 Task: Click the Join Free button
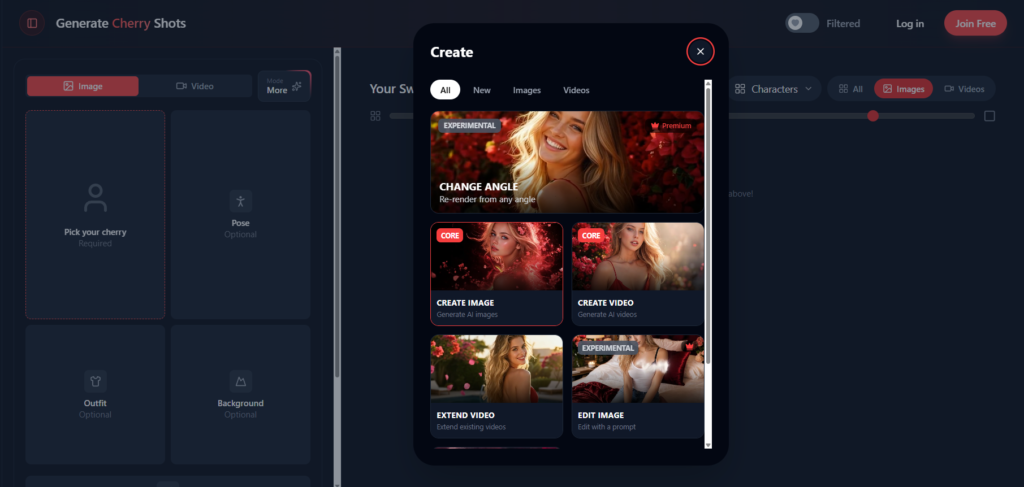coord(975,24)
